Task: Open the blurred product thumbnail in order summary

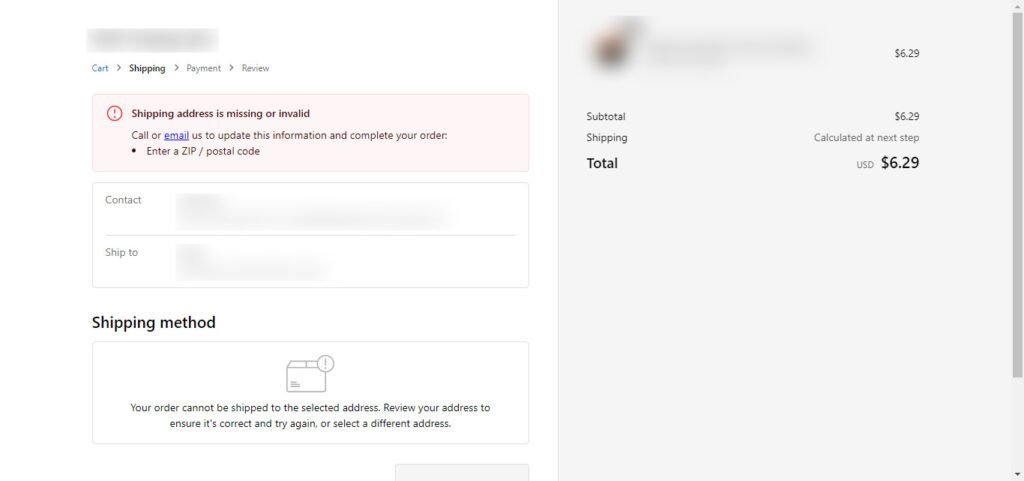Action: click(609, 48)
